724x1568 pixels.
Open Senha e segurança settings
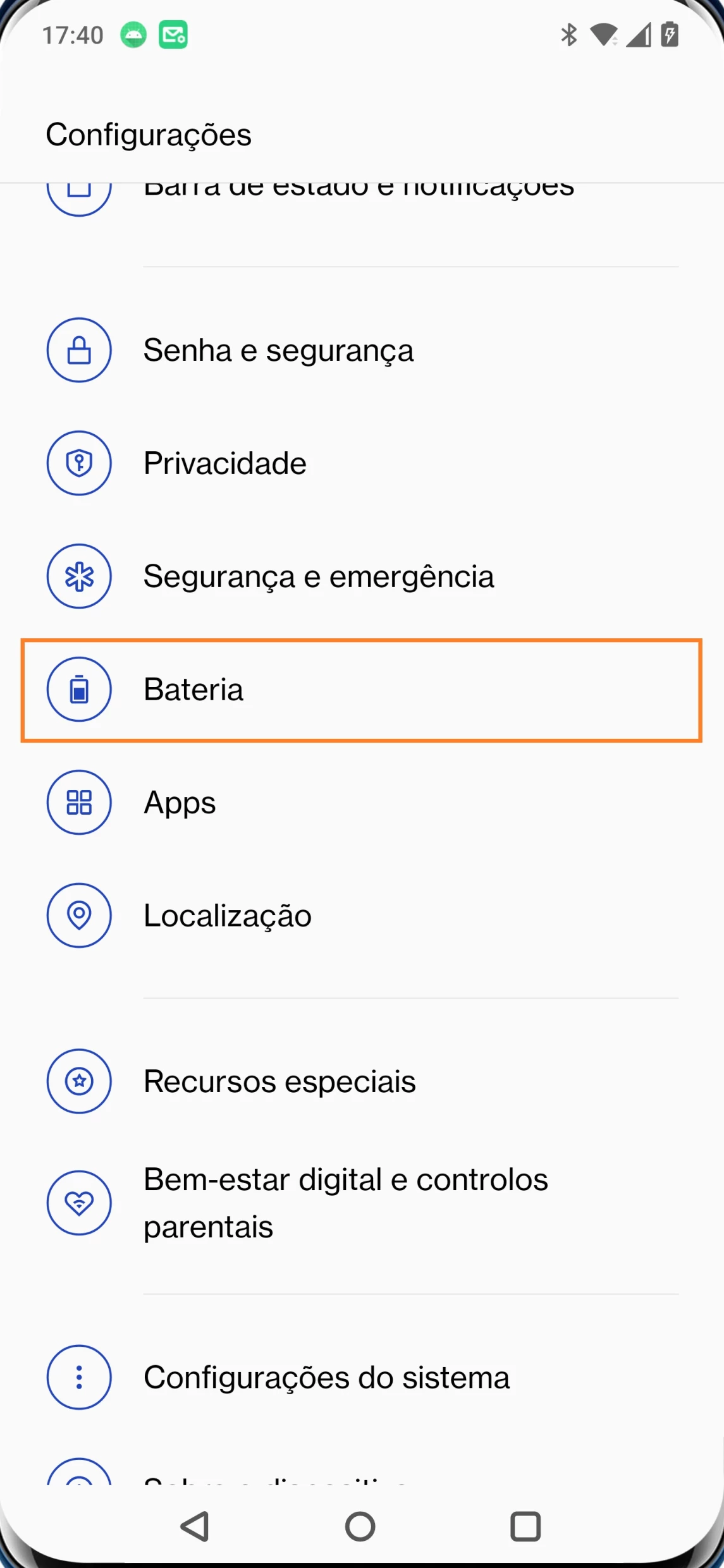point(279,350)
